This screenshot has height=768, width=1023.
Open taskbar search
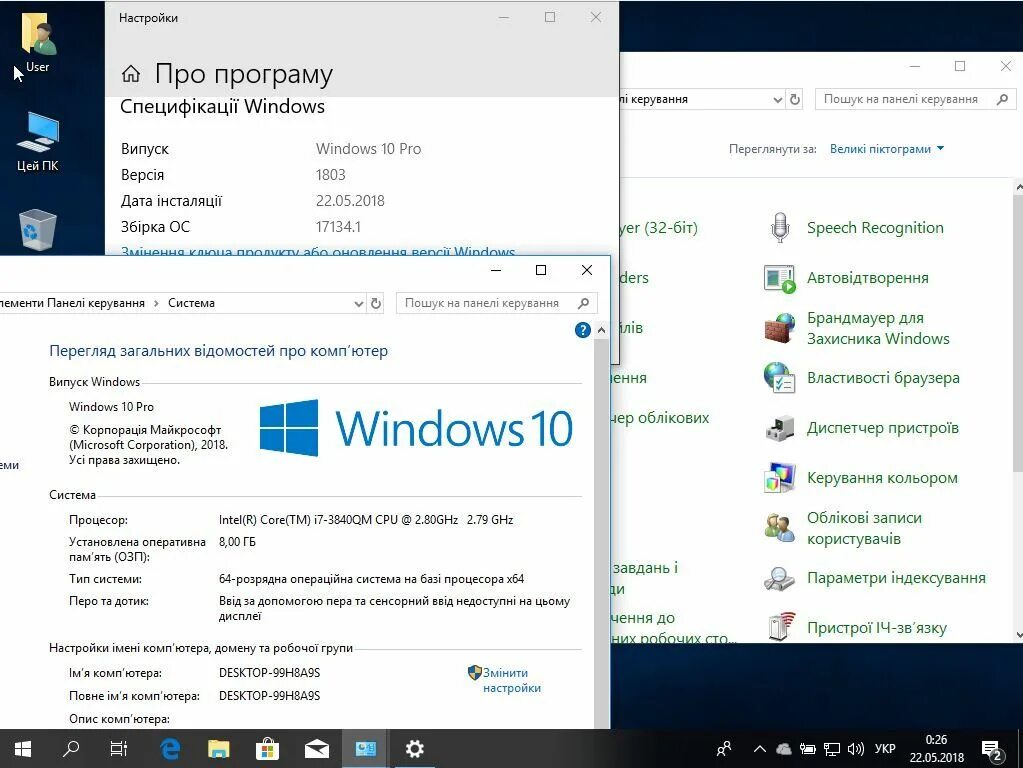click(x=70, y=749)
